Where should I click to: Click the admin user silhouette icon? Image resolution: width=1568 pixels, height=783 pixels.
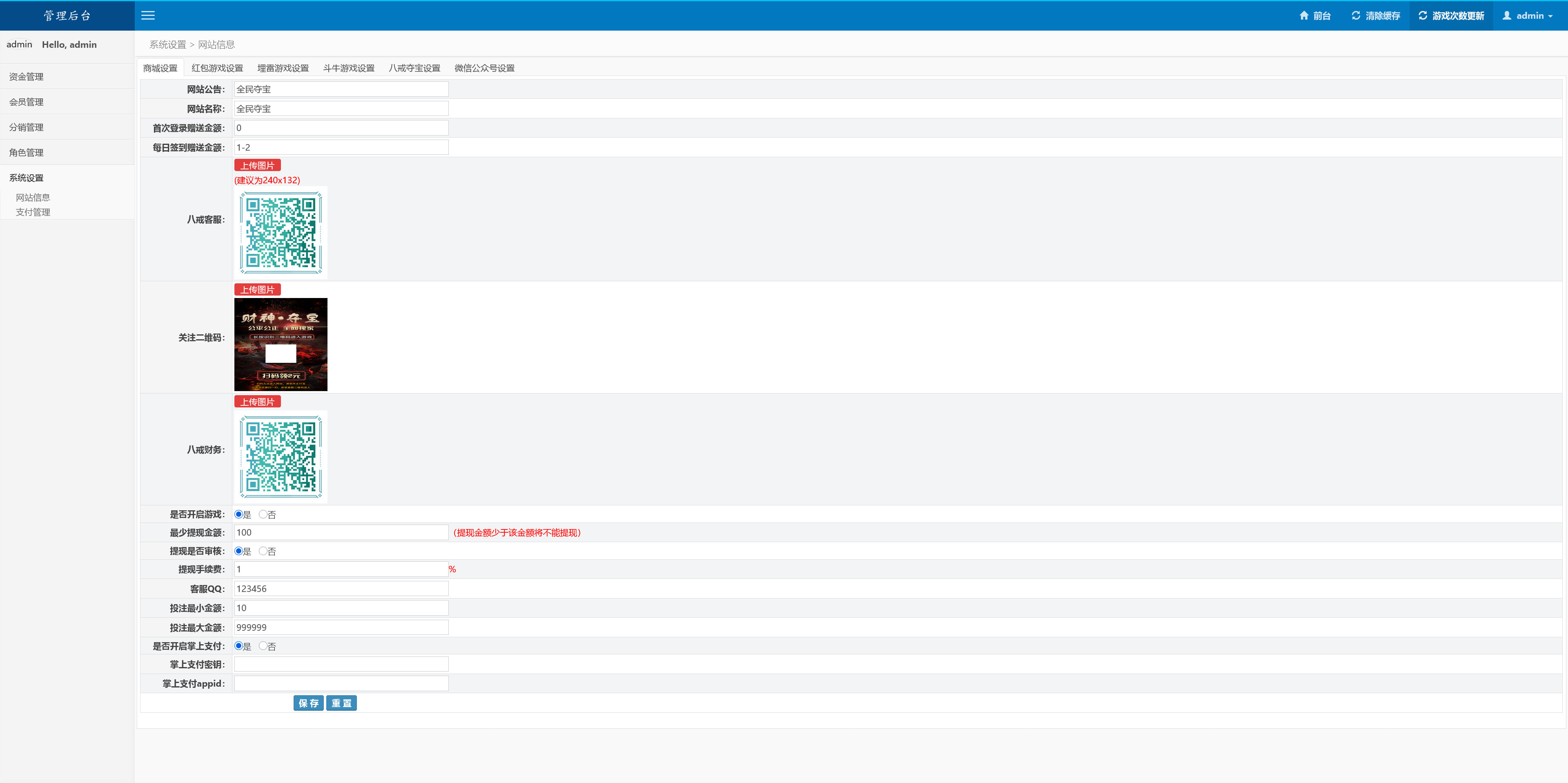coord(1506,16)
